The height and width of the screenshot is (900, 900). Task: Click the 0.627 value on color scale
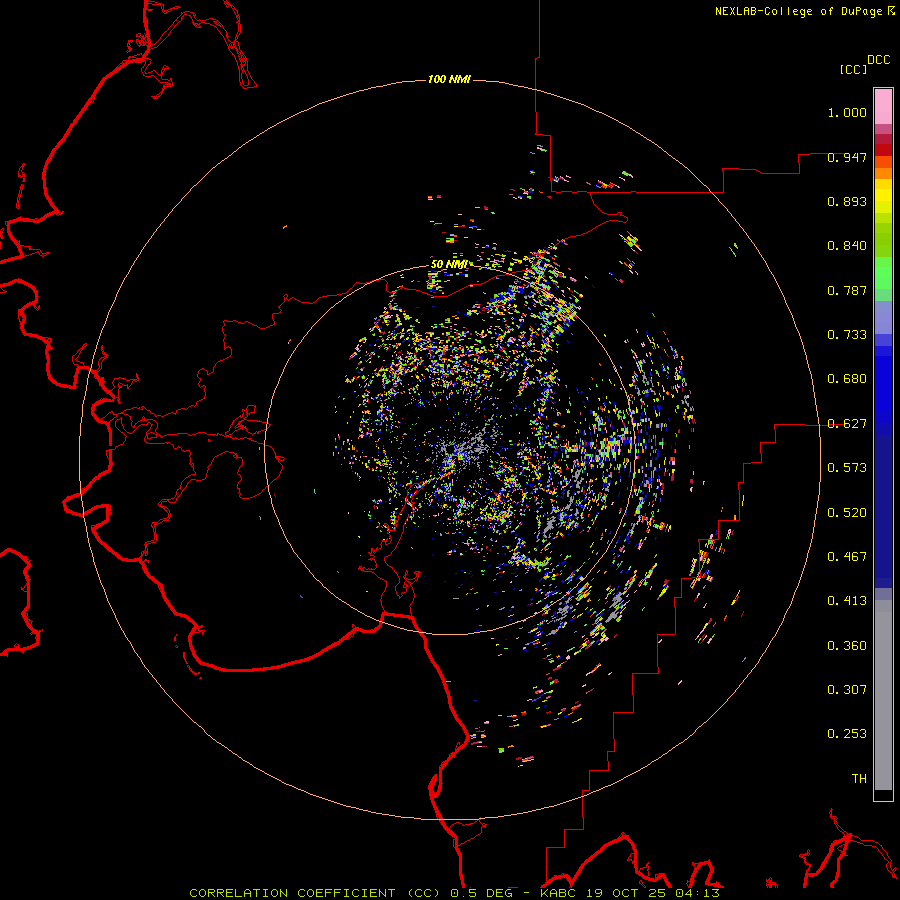[847, 424]
